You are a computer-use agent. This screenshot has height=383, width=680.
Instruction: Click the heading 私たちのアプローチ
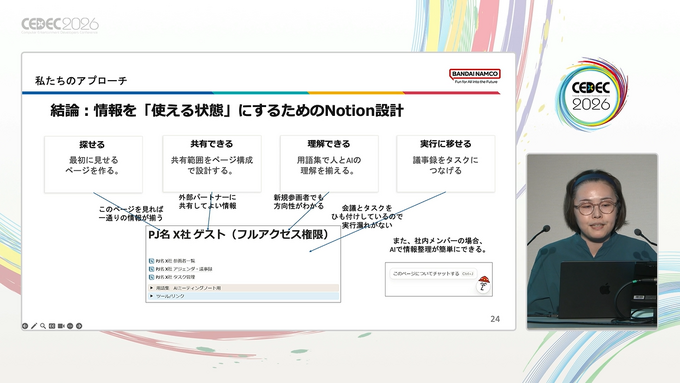point(81,81)
